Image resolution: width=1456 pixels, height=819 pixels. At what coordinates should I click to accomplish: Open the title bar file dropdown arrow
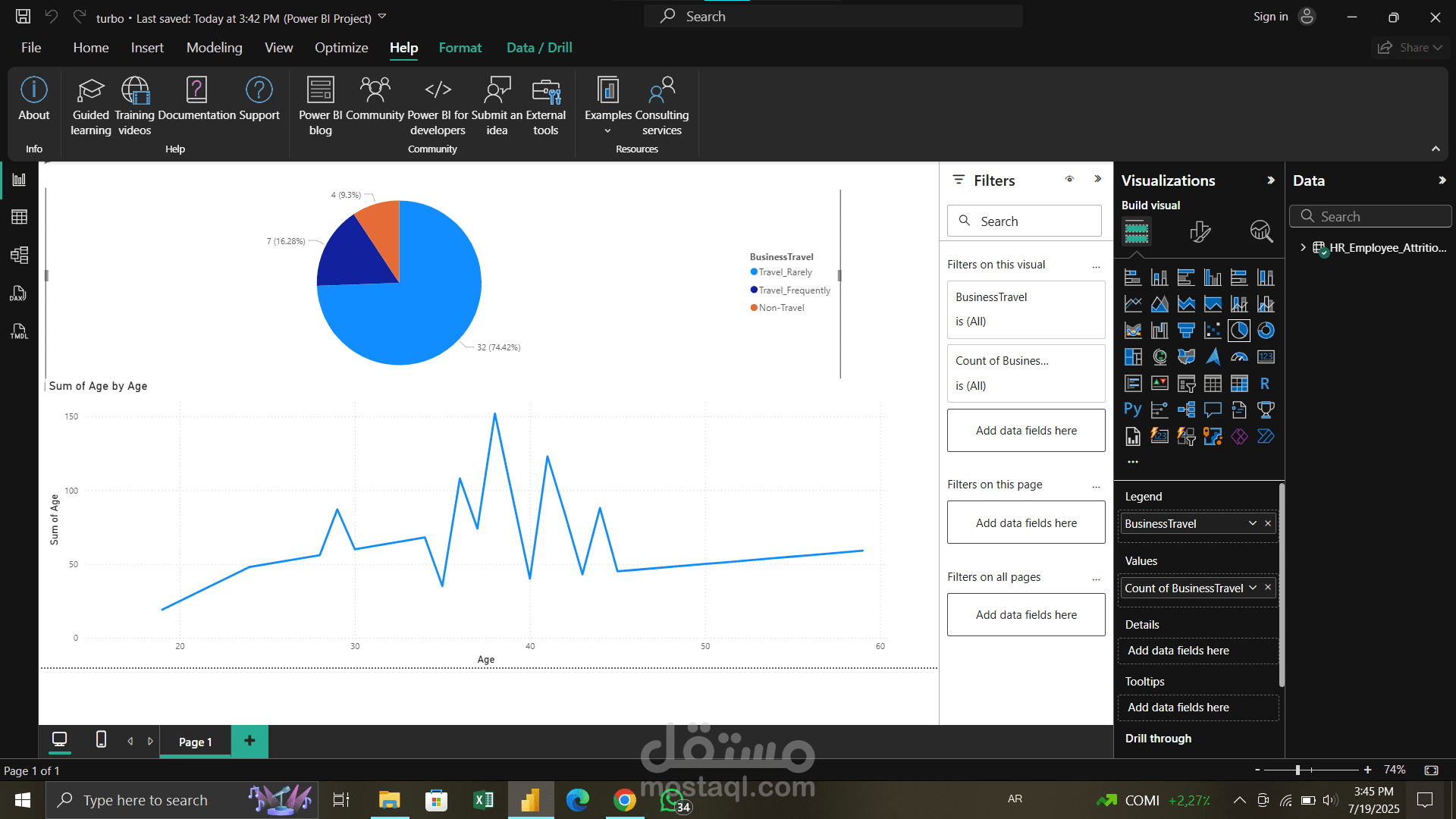tap(382, 17)
